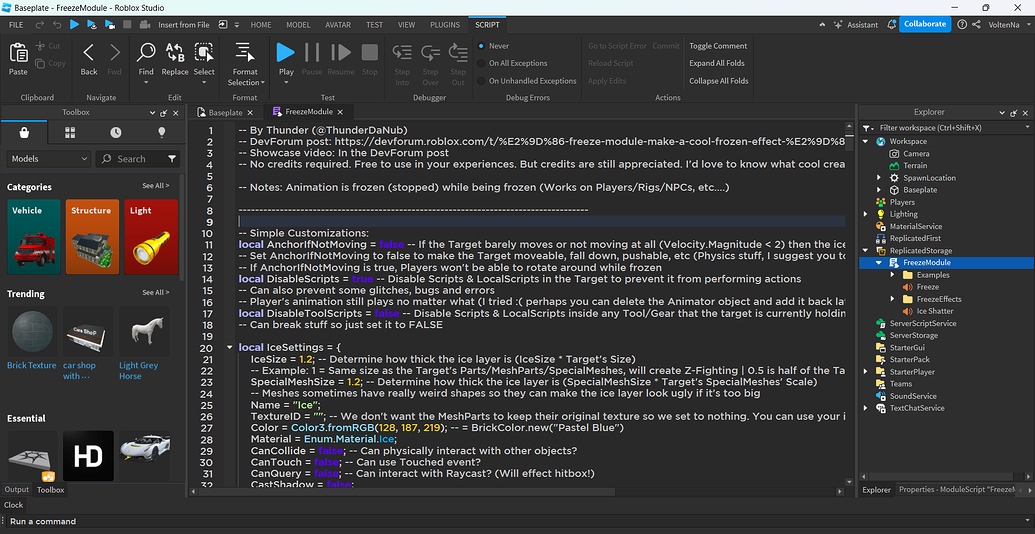Click See All next to Categories
The image size is (1035, 534).
tap(156, 186)
